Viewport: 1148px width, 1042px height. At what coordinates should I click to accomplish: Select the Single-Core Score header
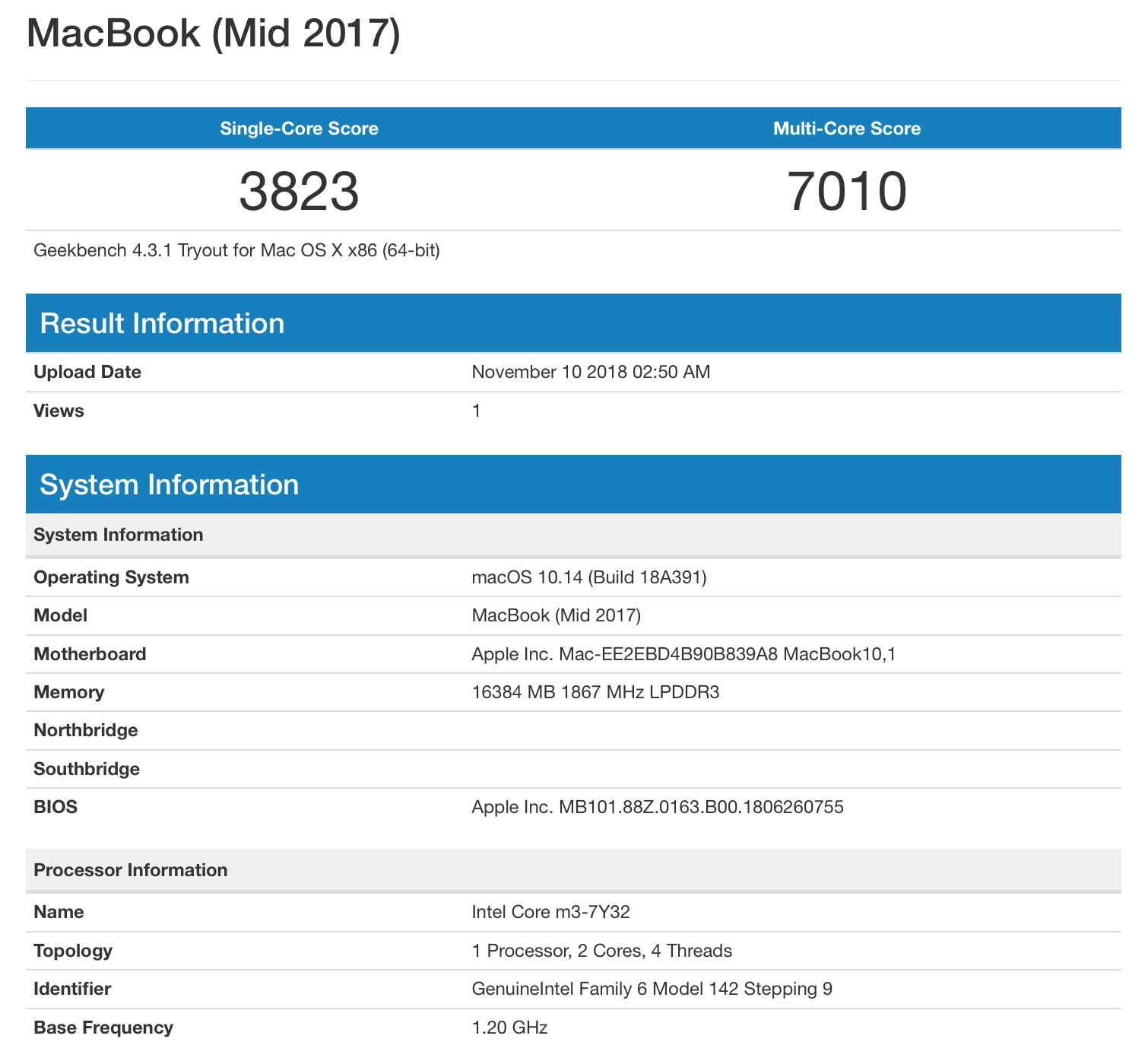tap(300, 129)
